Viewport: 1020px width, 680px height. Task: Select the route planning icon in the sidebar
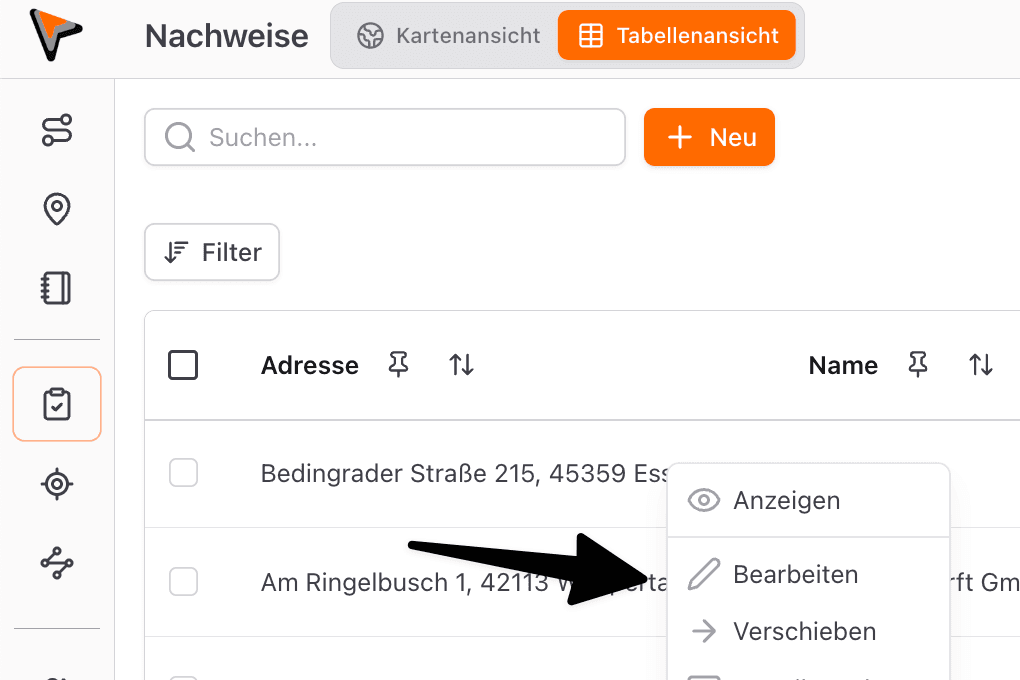[x=56, y=130]
